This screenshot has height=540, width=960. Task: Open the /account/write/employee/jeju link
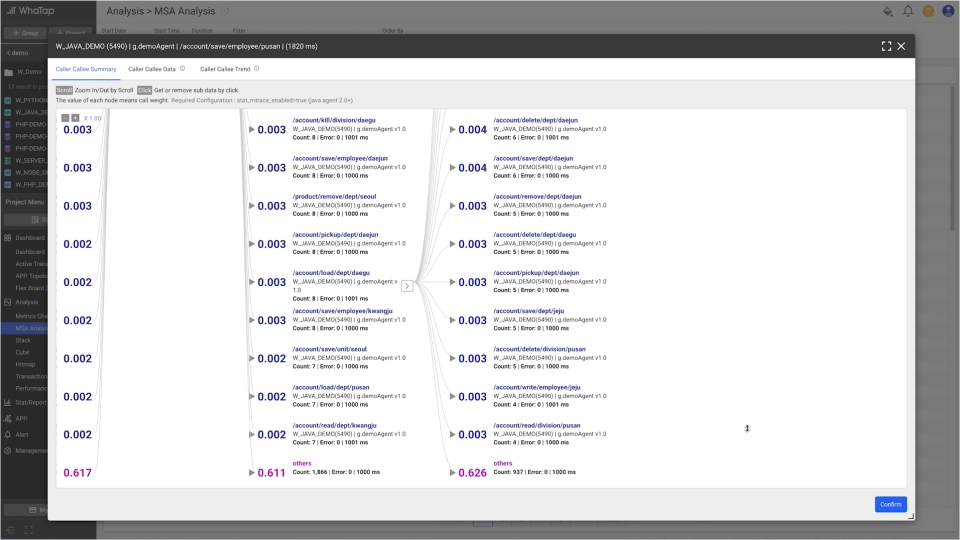pyautogui.click(x=536, y=387)
